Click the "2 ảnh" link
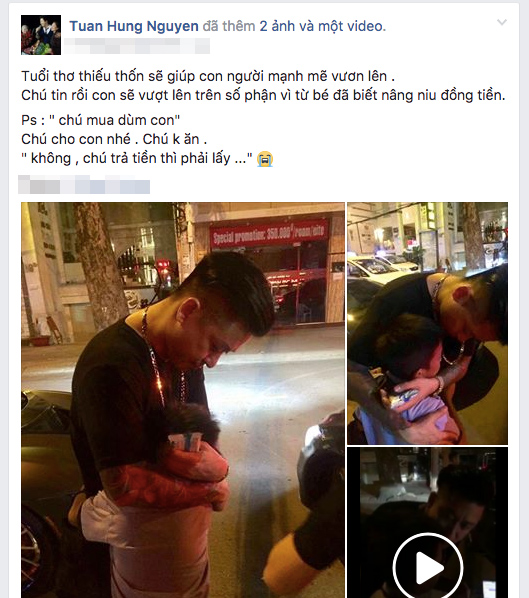529x598 pixels. (x=277, y=26)
